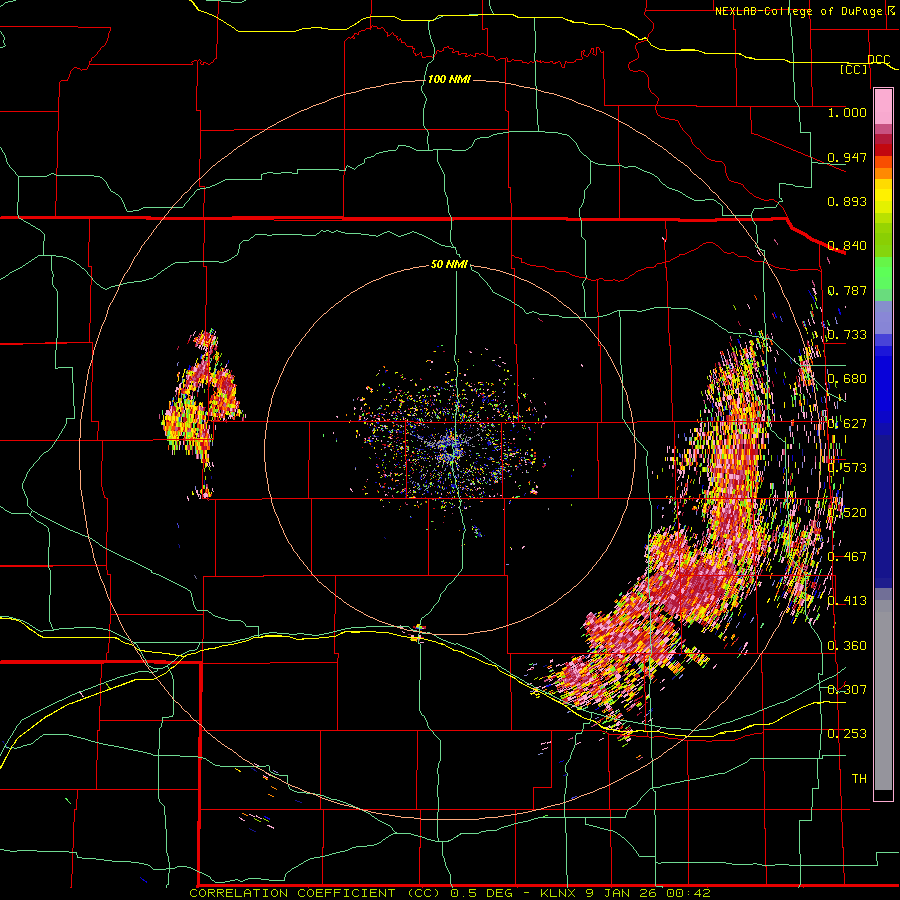900x900 pixels.
Task: Click the 0.947 scale value
Action: tap(847, 157)
